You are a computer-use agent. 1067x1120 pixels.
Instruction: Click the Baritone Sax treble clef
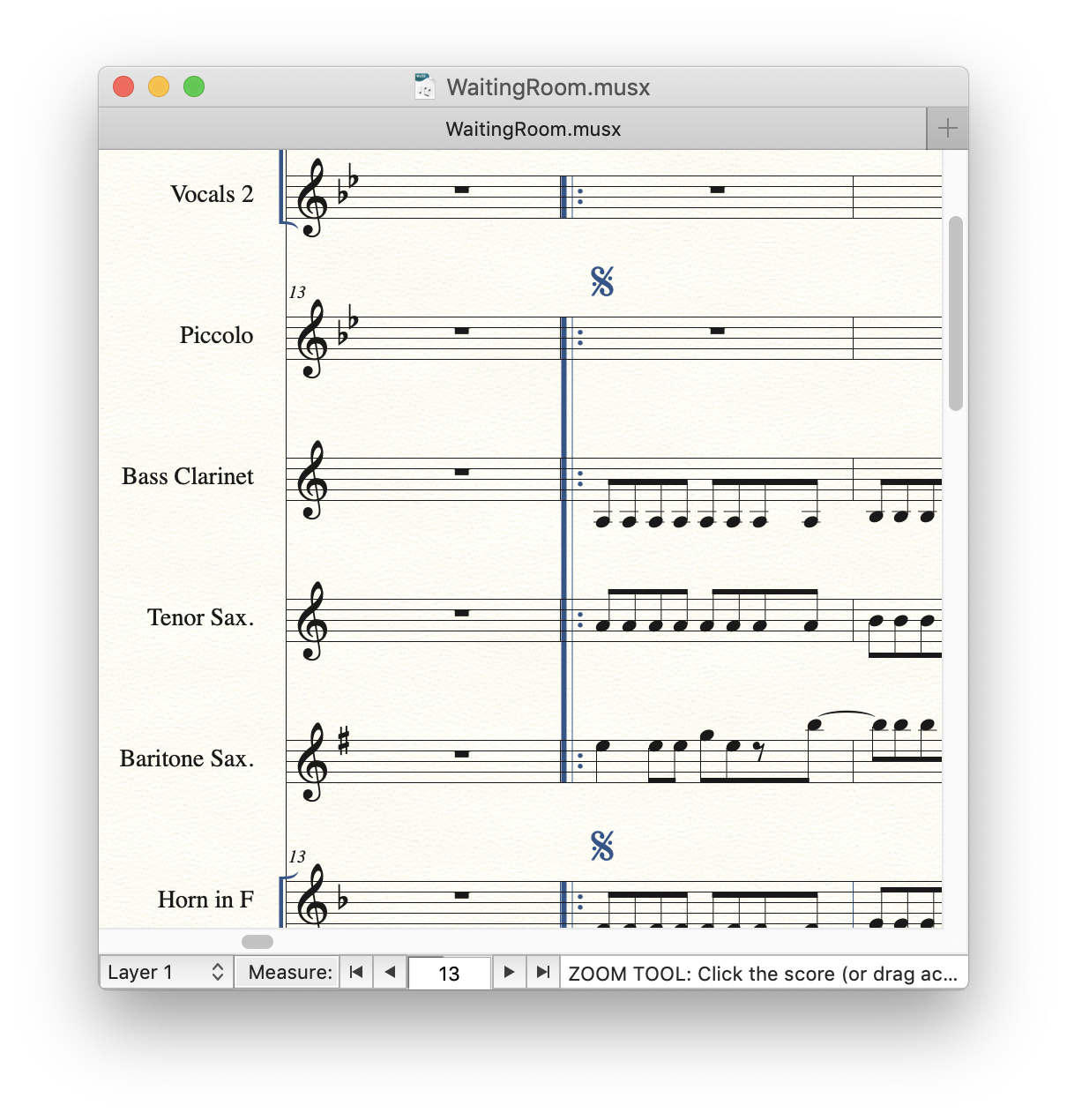click(x=312, y=762)
